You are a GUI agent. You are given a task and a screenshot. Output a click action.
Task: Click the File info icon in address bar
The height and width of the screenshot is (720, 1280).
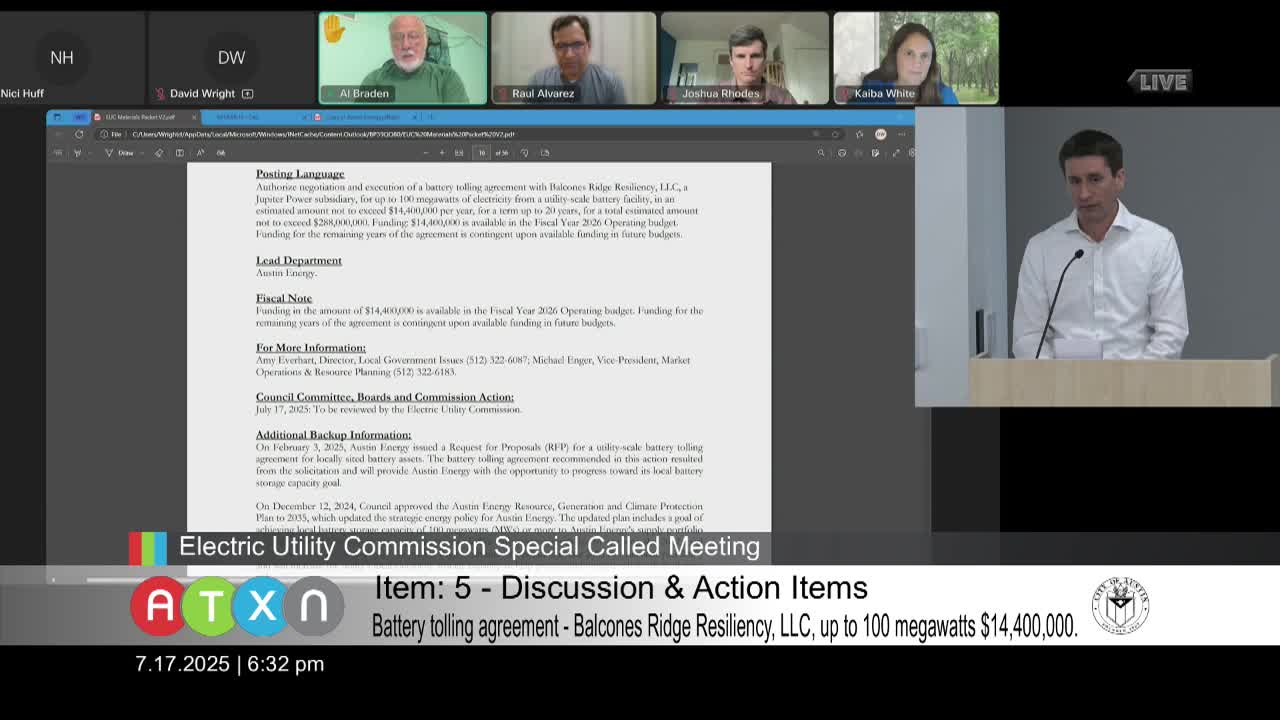coord(104,134)
